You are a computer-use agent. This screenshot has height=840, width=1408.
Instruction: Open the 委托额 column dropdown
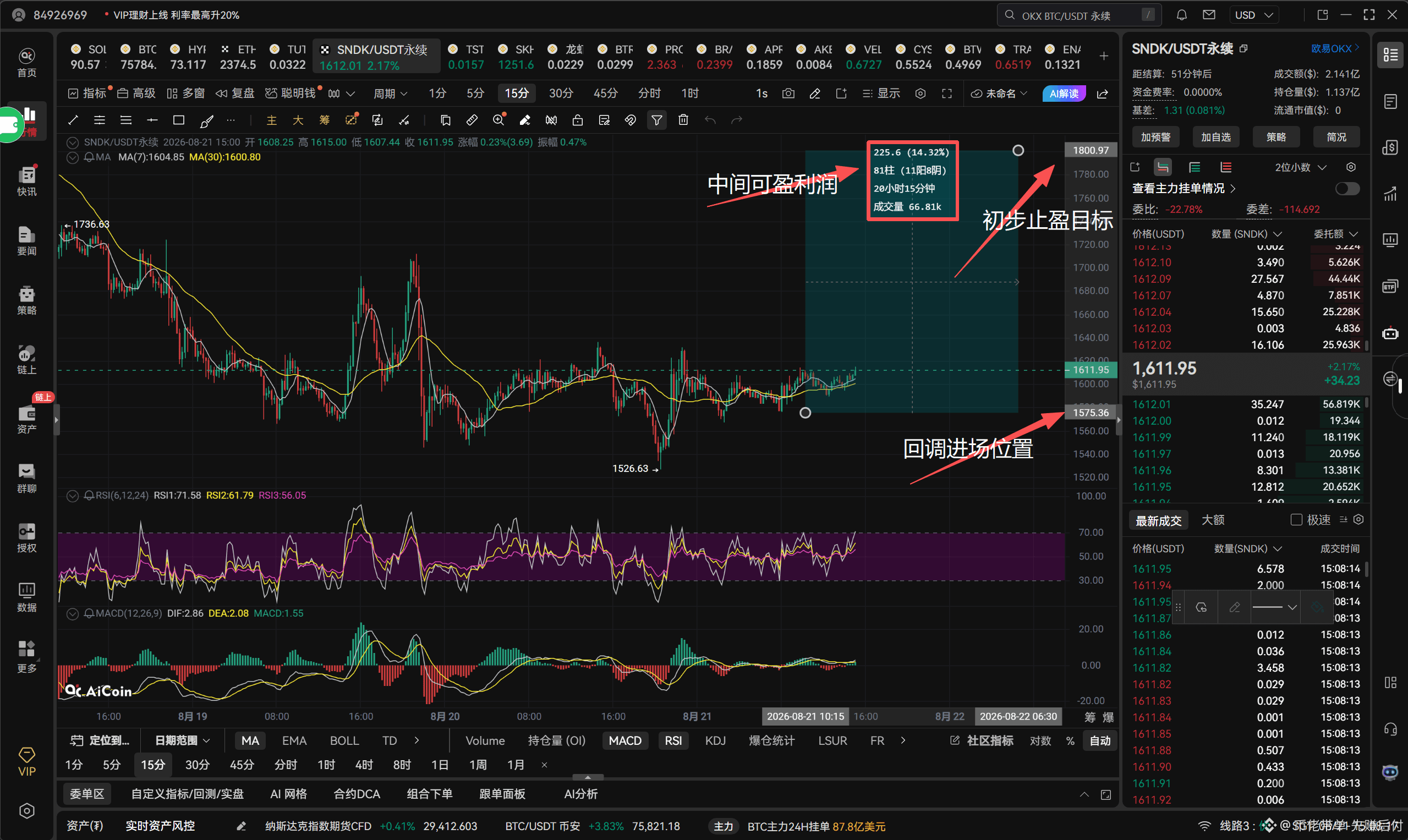(x=1335, y=234)
